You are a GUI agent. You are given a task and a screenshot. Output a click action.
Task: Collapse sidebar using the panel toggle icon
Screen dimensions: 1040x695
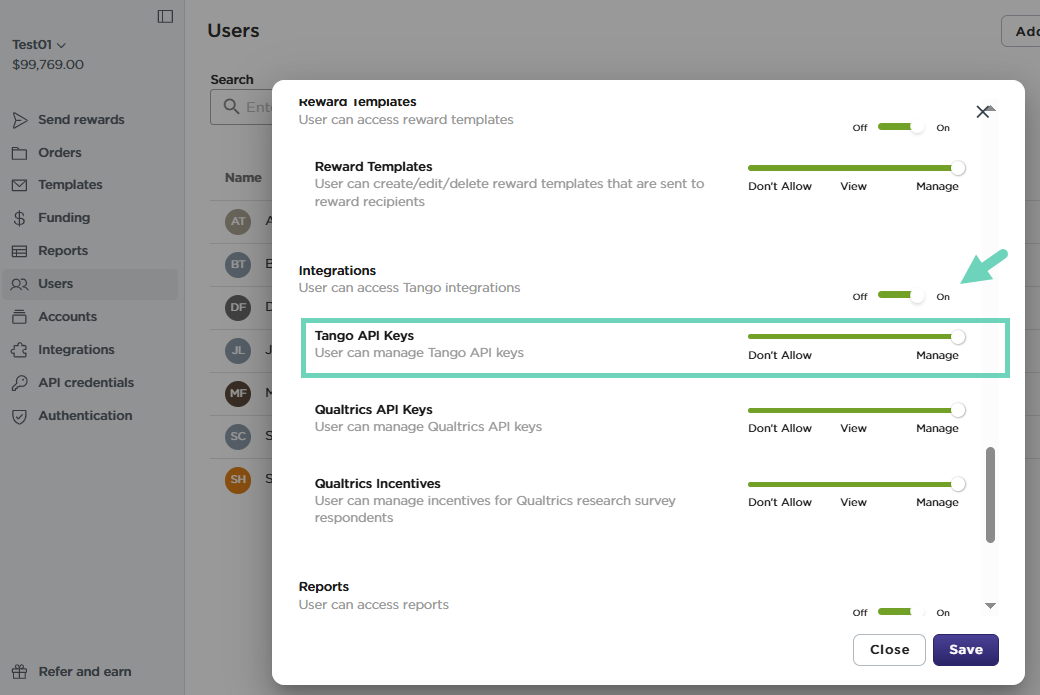tap(165, 16)
